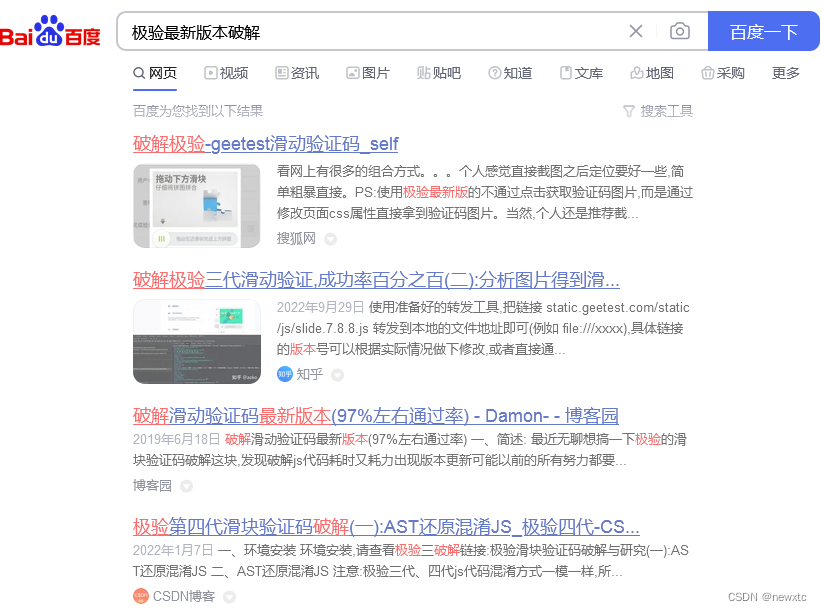The height and width of the screenshot is (611, 822).
Task: Expand dropdown arrow next to 知乎
Action: [x=338, y=375]
